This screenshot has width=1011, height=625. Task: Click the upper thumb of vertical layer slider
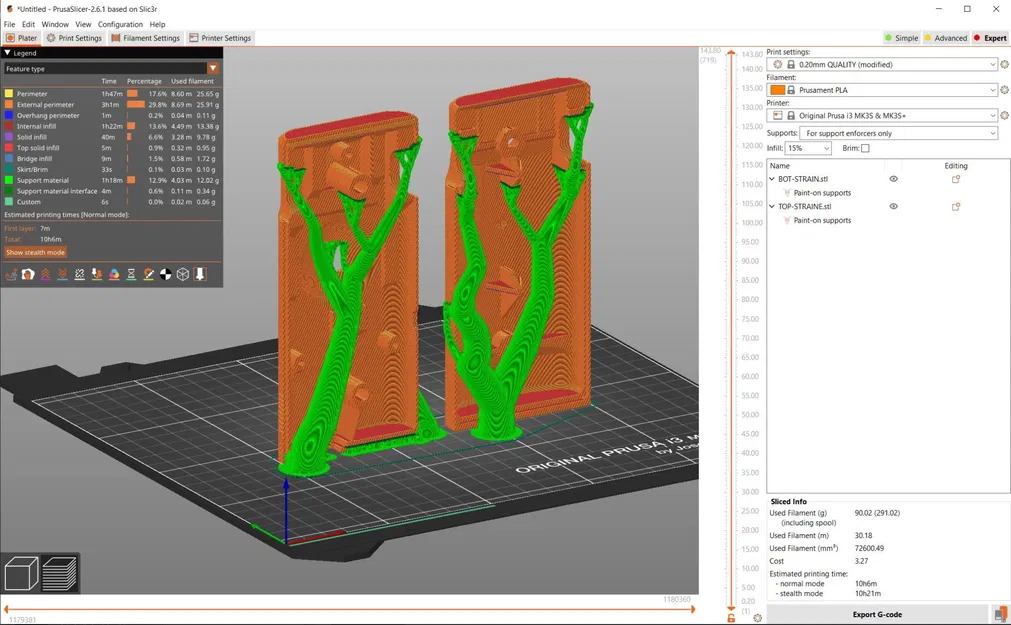click(x=731, y=53)
